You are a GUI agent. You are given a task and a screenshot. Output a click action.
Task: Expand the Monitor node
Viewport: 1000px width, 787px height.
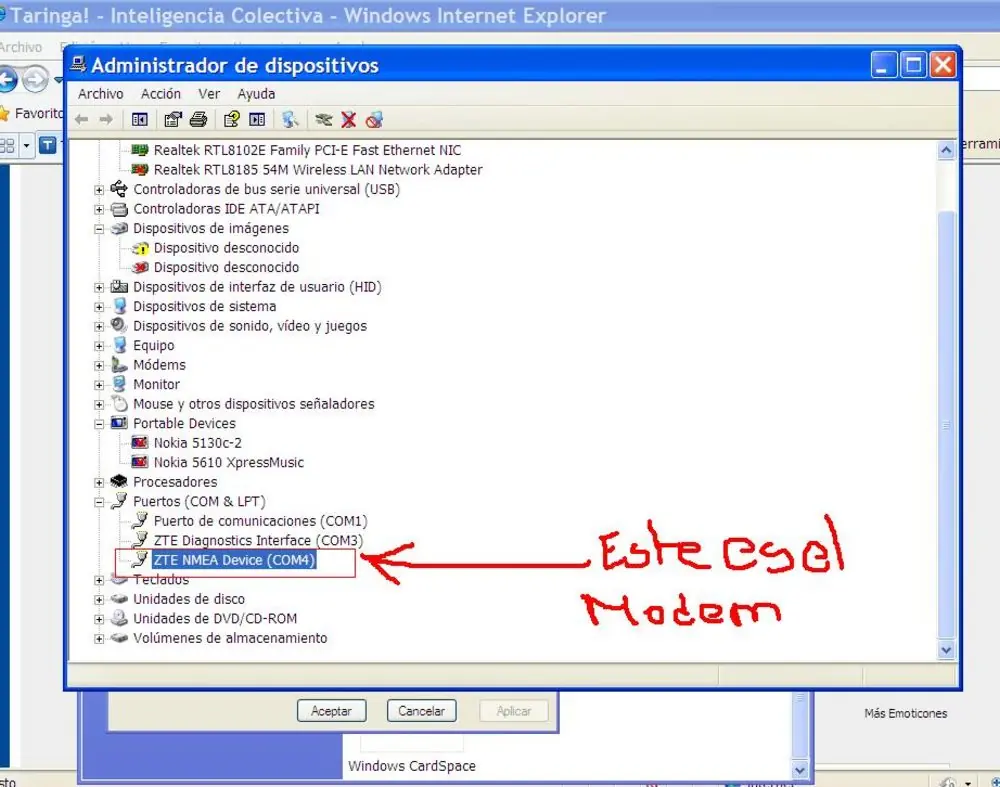coord(99,385)
